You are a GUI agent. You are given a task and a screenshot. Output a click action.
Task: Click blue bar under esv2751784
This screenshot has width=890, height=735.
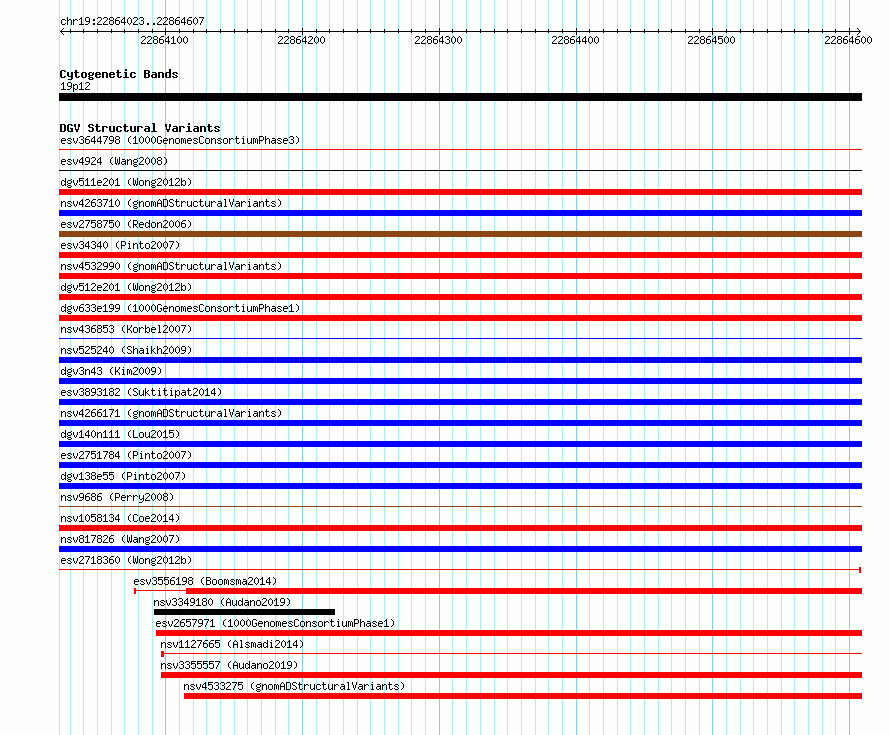(x=460, y=465)
